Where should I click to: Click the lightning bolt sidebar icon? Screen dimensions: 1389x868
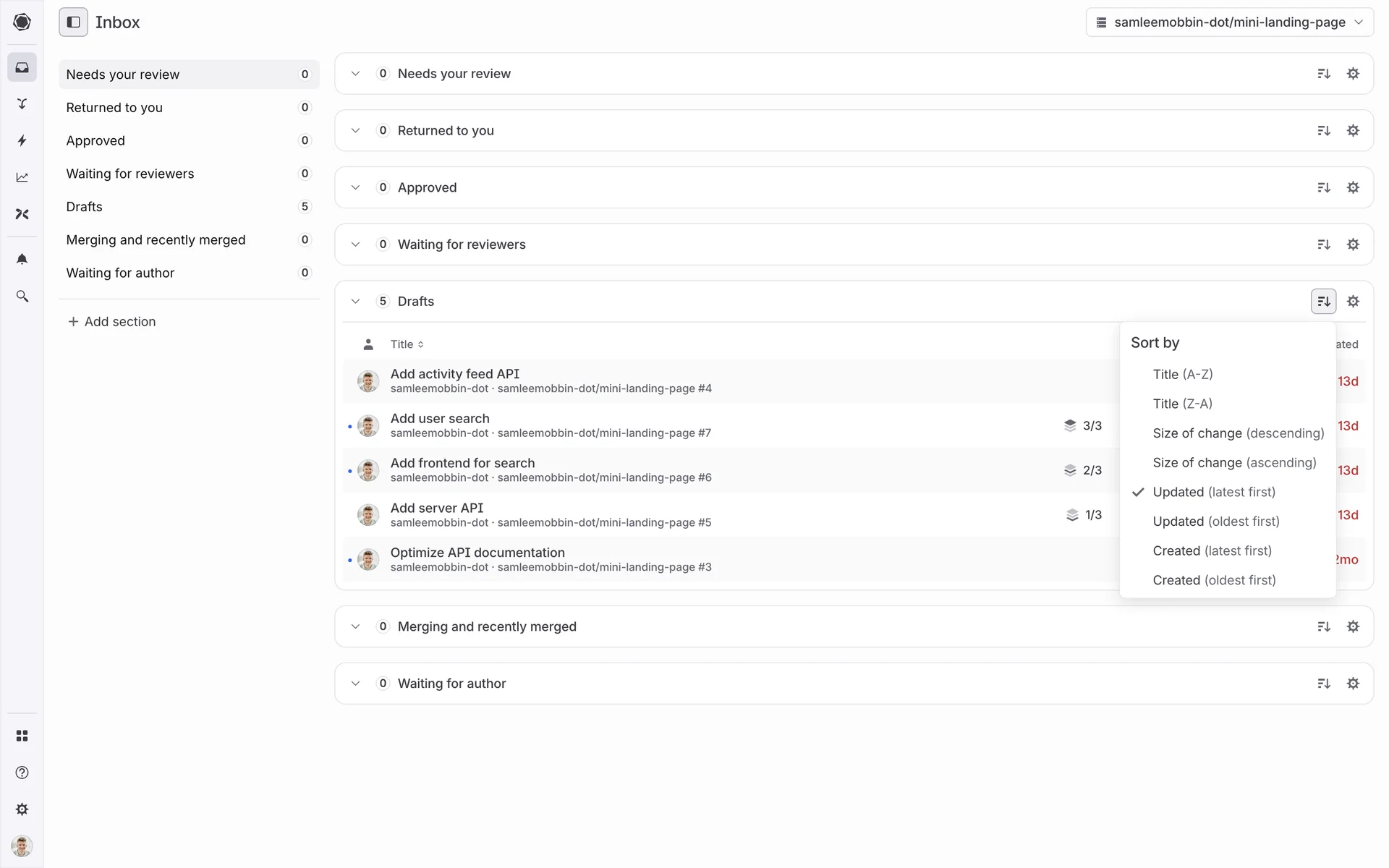pos(22,140)
